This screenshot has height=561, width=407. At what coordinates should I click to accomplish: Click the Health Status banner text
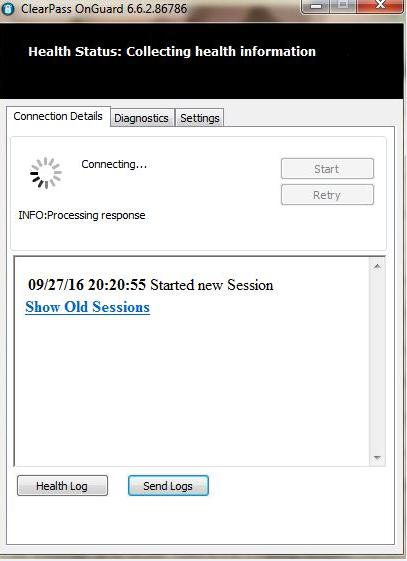(172, 52)
